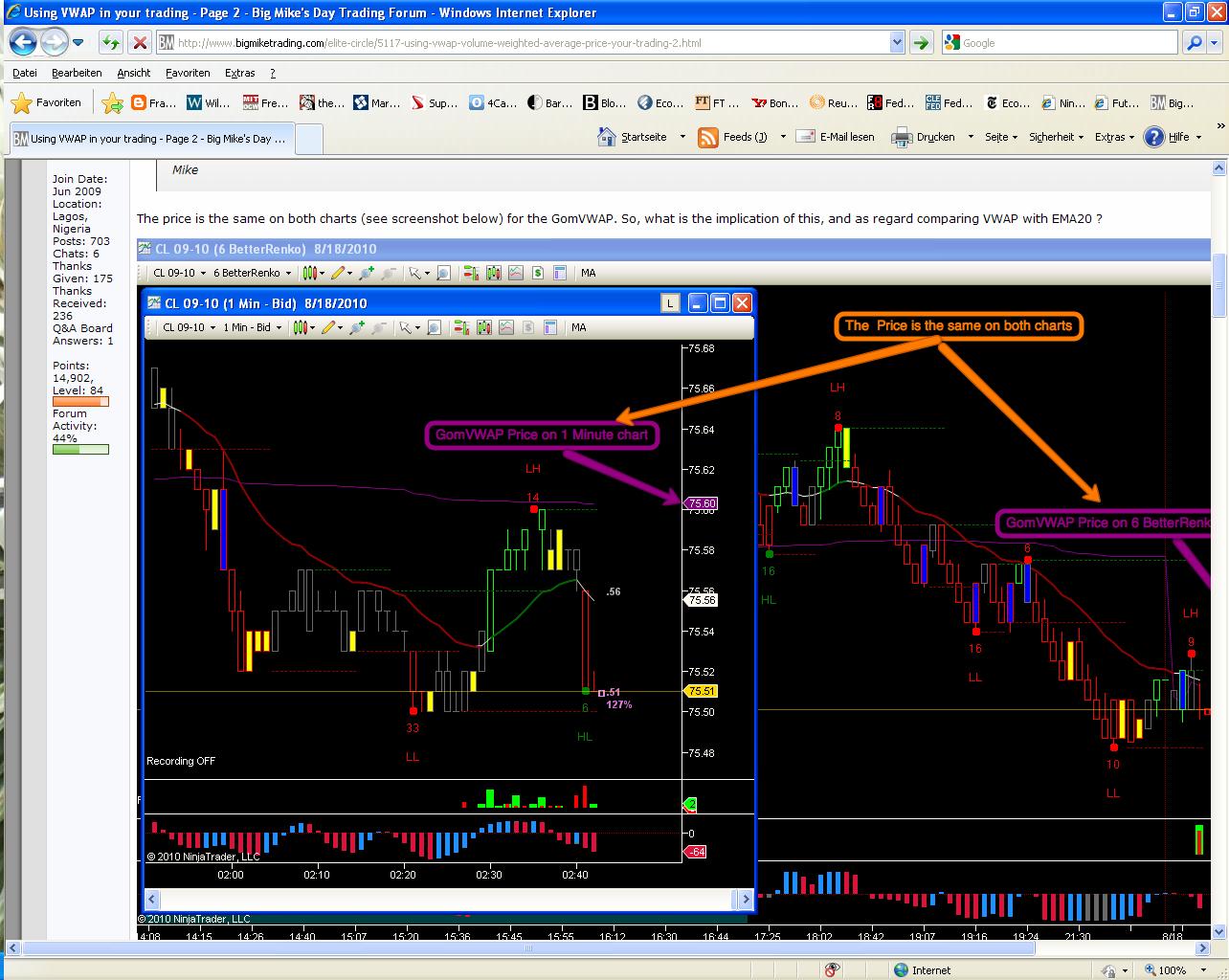
Task: Open the Ansicht menu
Action: [x=134, y=73]
